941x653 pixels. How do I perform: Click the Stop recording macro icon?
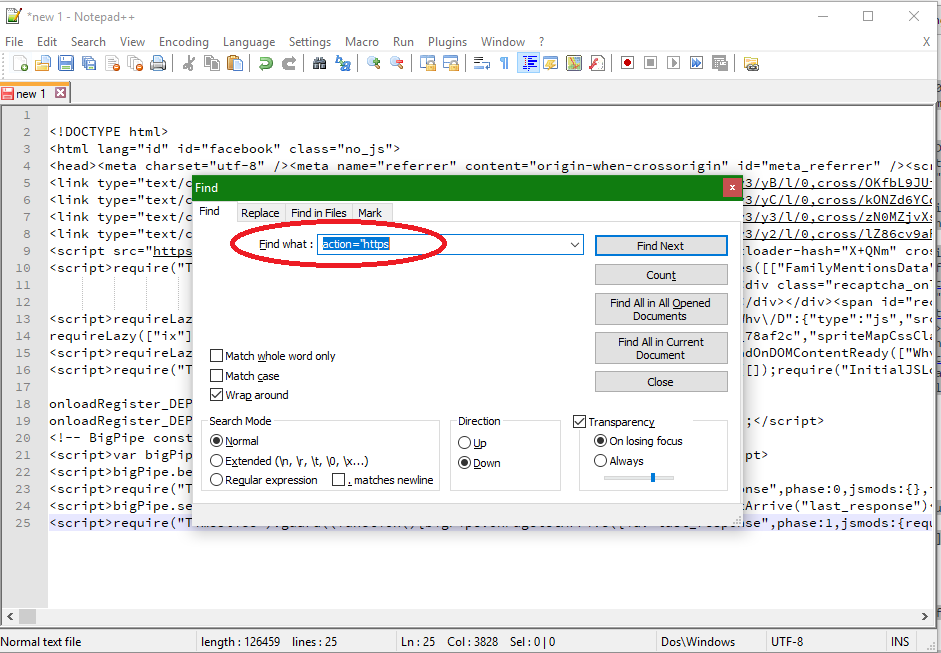point(650,63)
